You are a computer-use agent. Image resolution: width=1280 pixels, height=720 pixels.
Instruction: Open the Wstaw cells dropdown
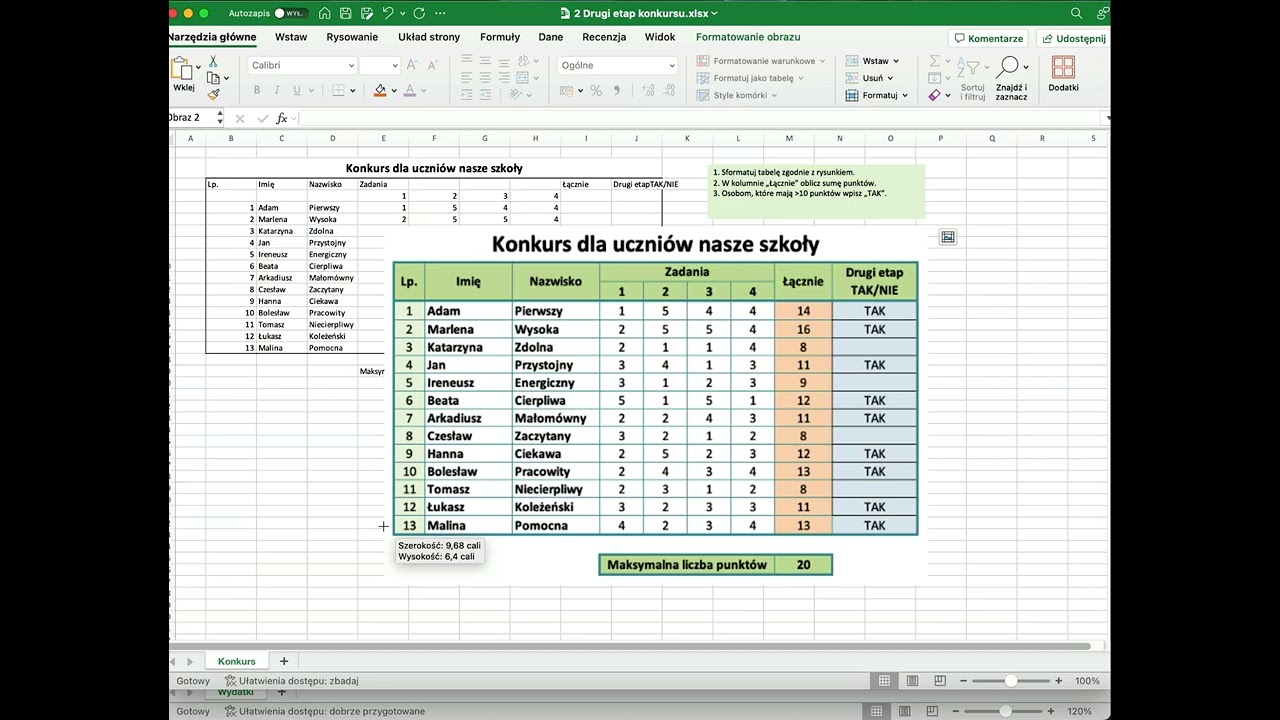(x=873, y=61)
